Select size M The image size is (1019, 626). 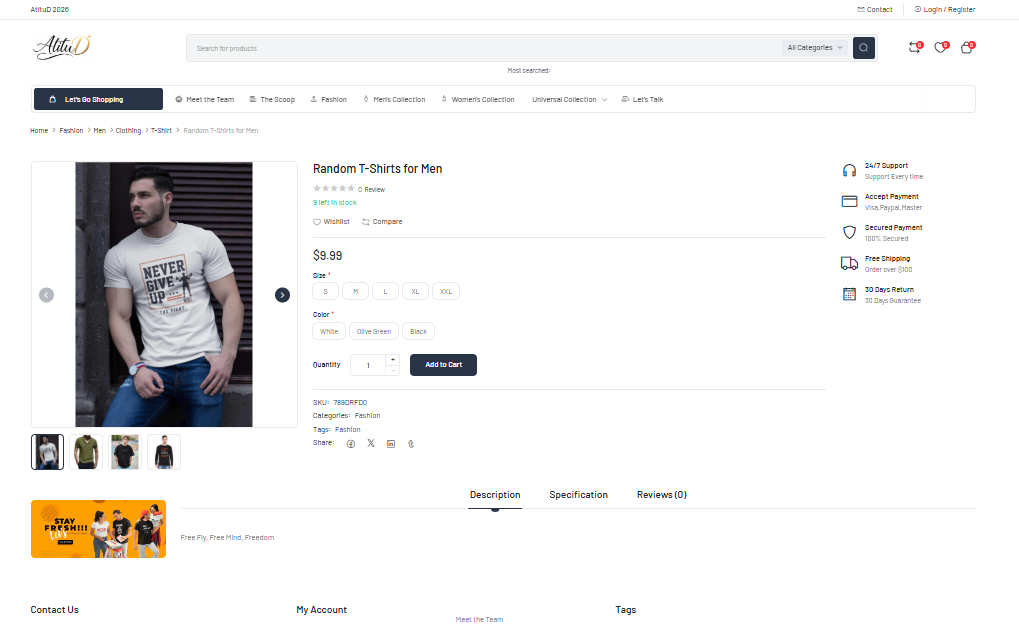tap(355, 291)
